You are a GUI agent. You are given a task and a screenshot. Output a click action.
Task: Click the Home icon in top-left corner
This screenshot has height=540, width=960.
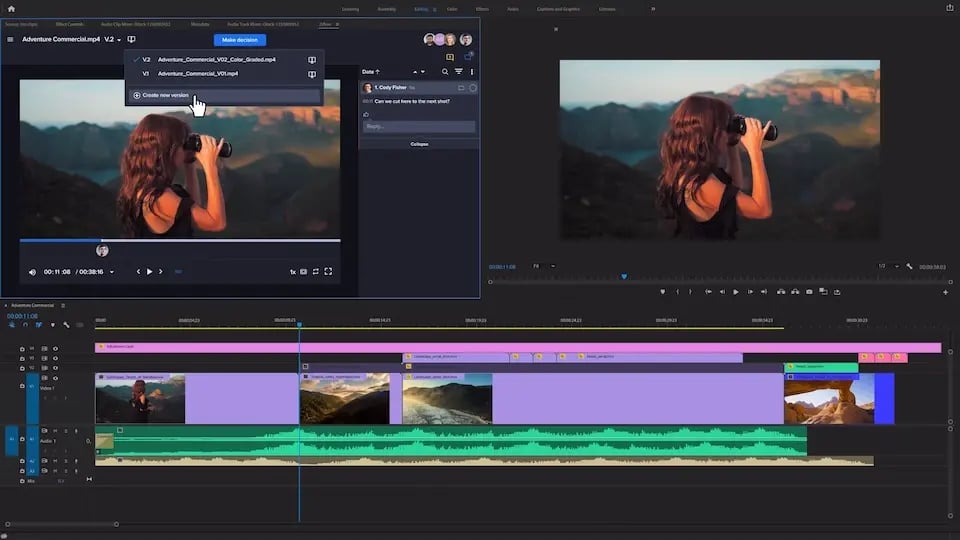pos(12,8)
